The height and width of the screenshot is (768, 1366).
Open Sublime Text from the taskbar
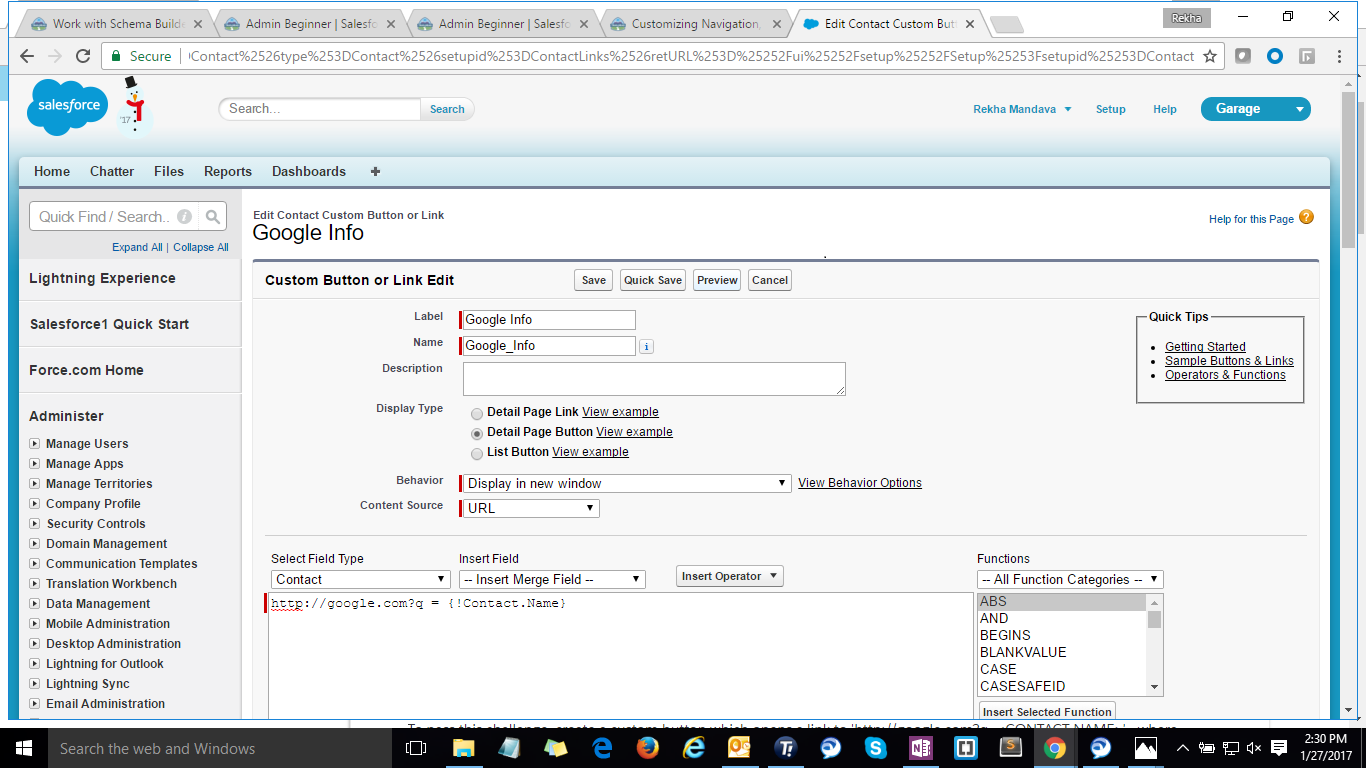[x=1011, y=748]
